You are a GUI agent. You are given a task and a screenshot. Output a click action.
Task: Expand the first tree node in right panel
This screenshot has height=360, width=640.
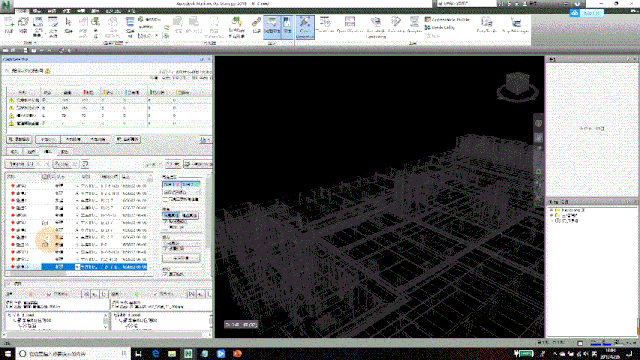pyautogui.click(x=551, y=210)
